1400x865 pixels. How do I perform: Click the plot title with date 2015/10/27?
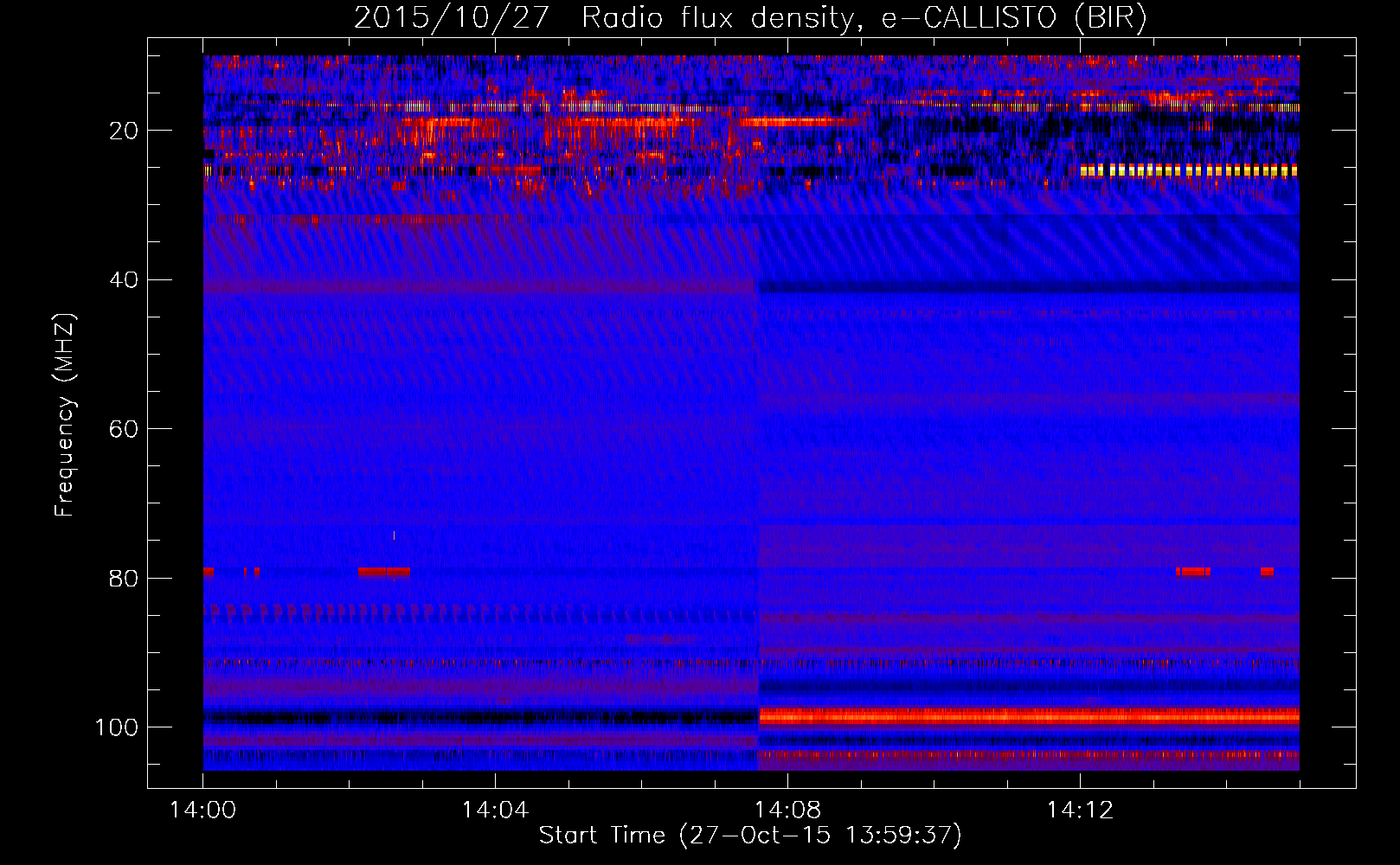[750, 18]
